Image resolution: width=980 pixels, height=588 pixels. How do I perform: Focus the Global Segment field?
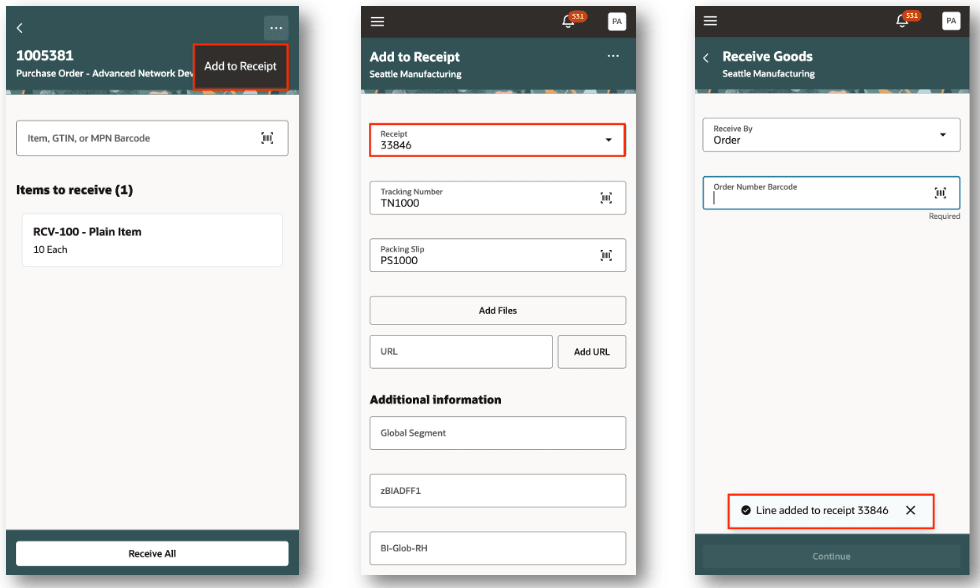498,433
